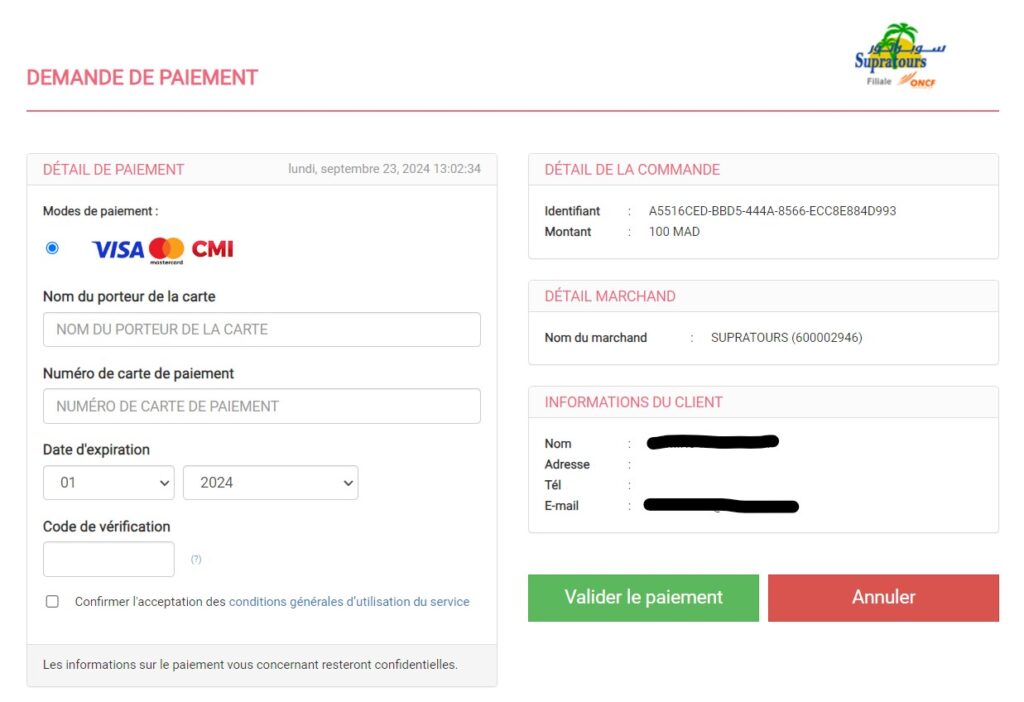Viewport: 1024px width, 702px height.
Task: Click the Mastercard logo
Action: tap(167, 249)
